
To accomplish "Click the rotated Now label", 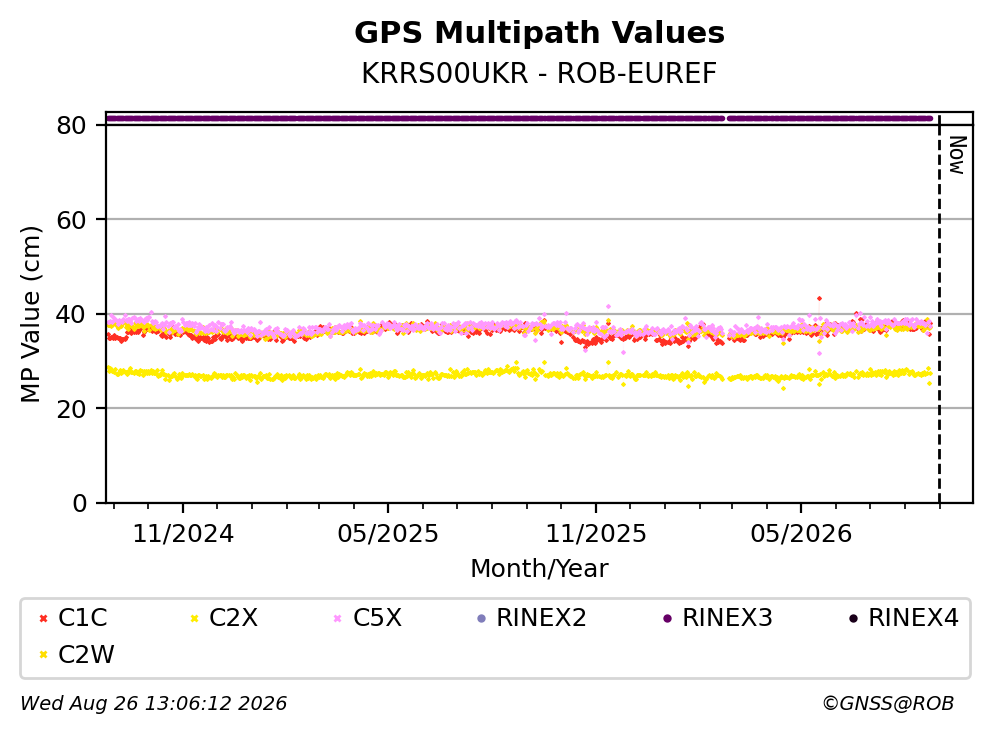I will (957, 155).
